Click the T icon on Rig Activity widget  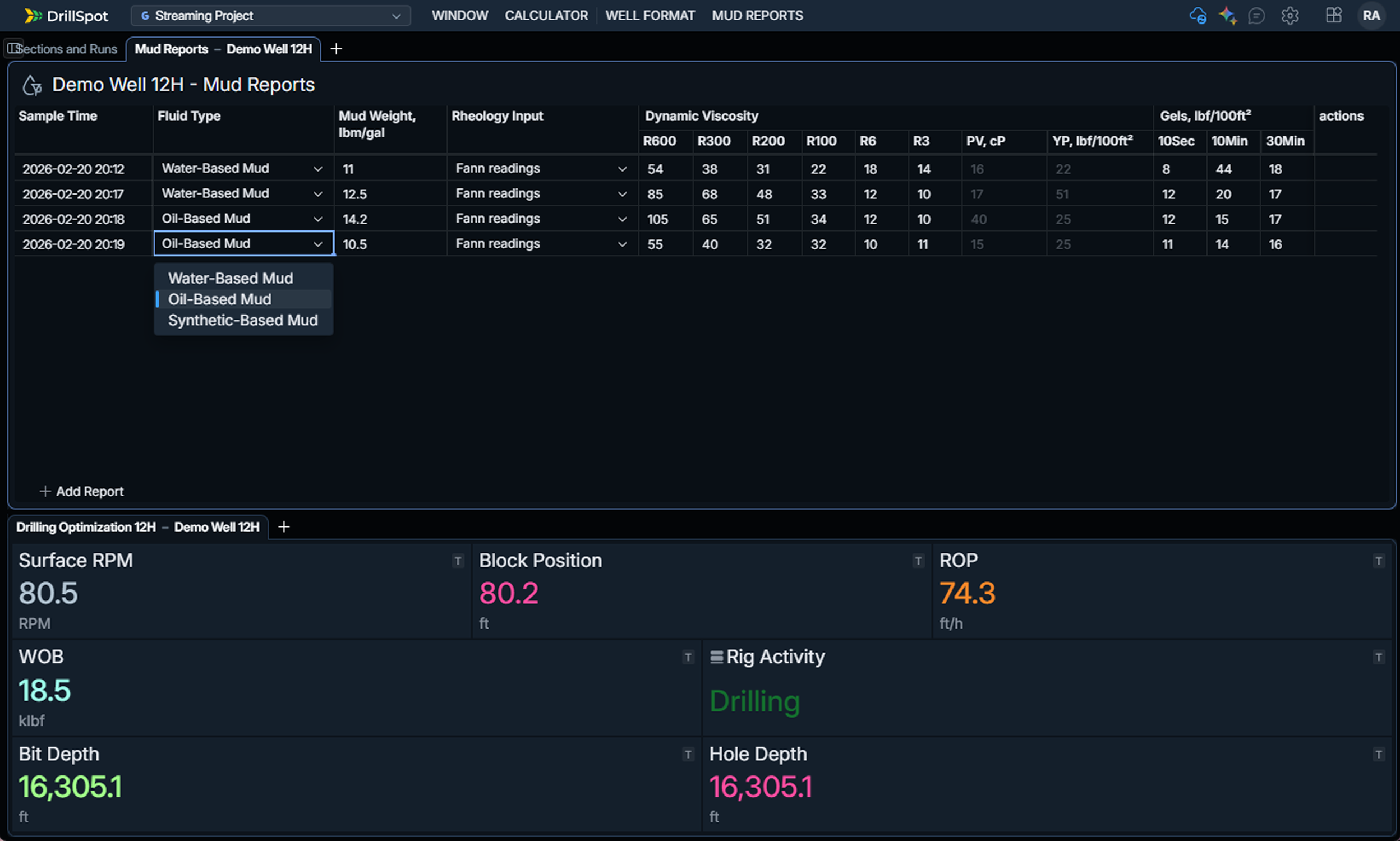[1378, 658]
